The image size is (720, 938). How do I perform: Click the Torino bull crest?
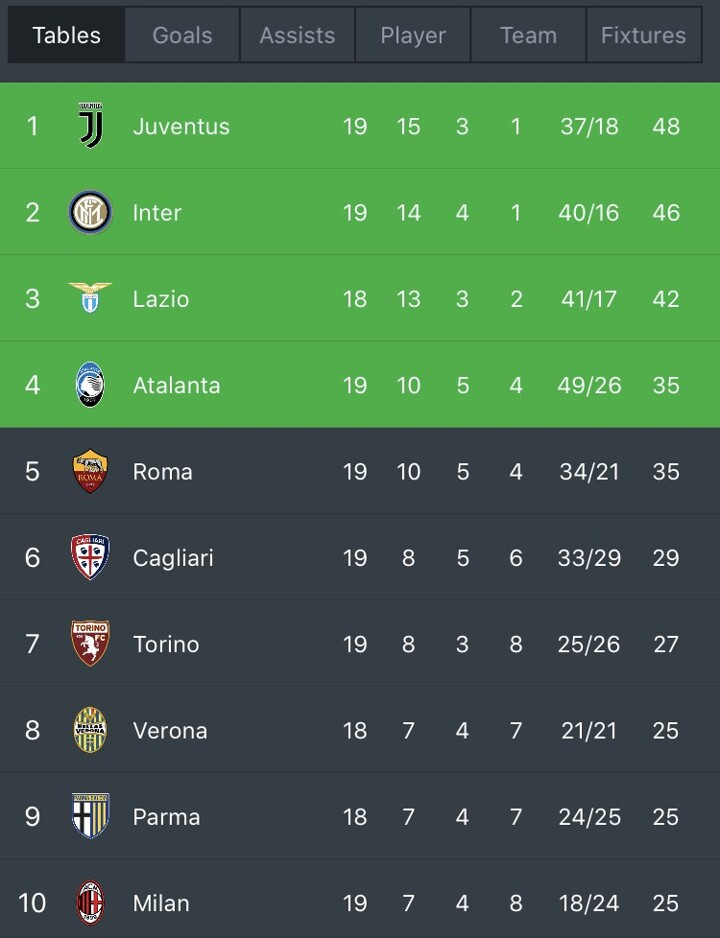pyautogui.click(x=90, y=644)
